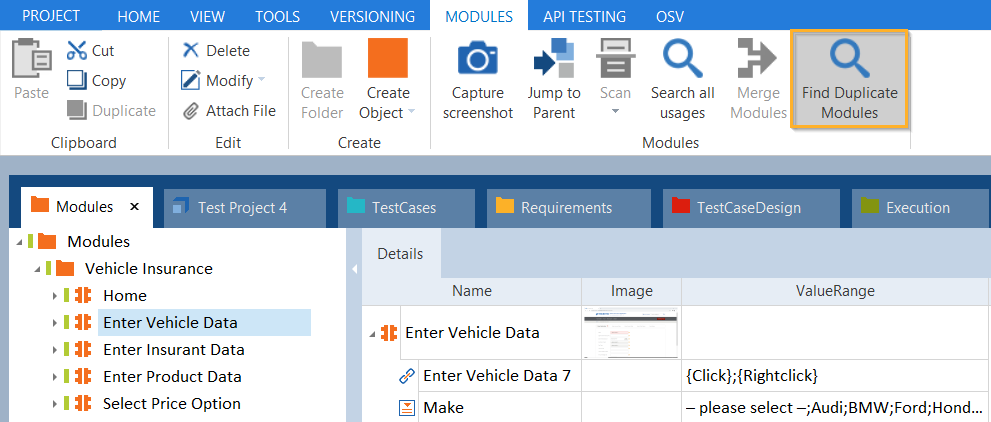Click the Delete icon in Edit group
The width and height of the screenshot is (991, 422).
point(191,50)
